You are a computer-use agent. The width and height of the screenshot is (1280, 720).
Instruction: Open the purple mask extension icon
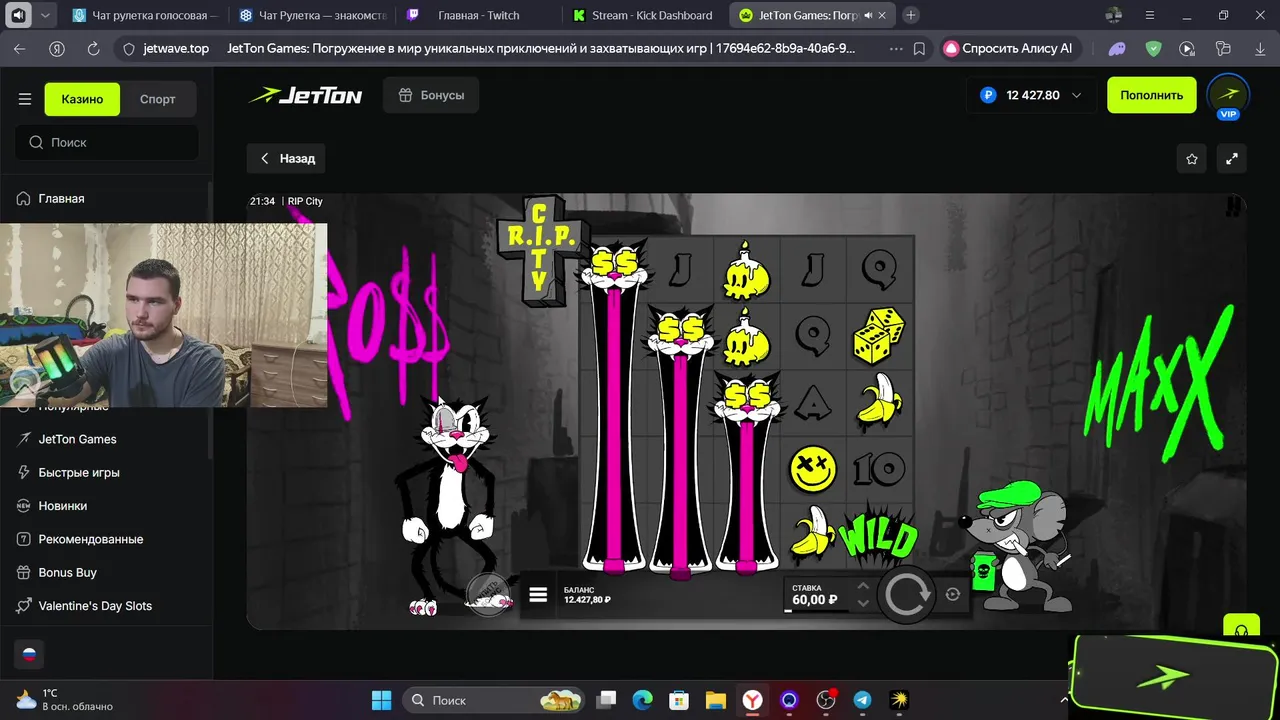click(1117, 48)
